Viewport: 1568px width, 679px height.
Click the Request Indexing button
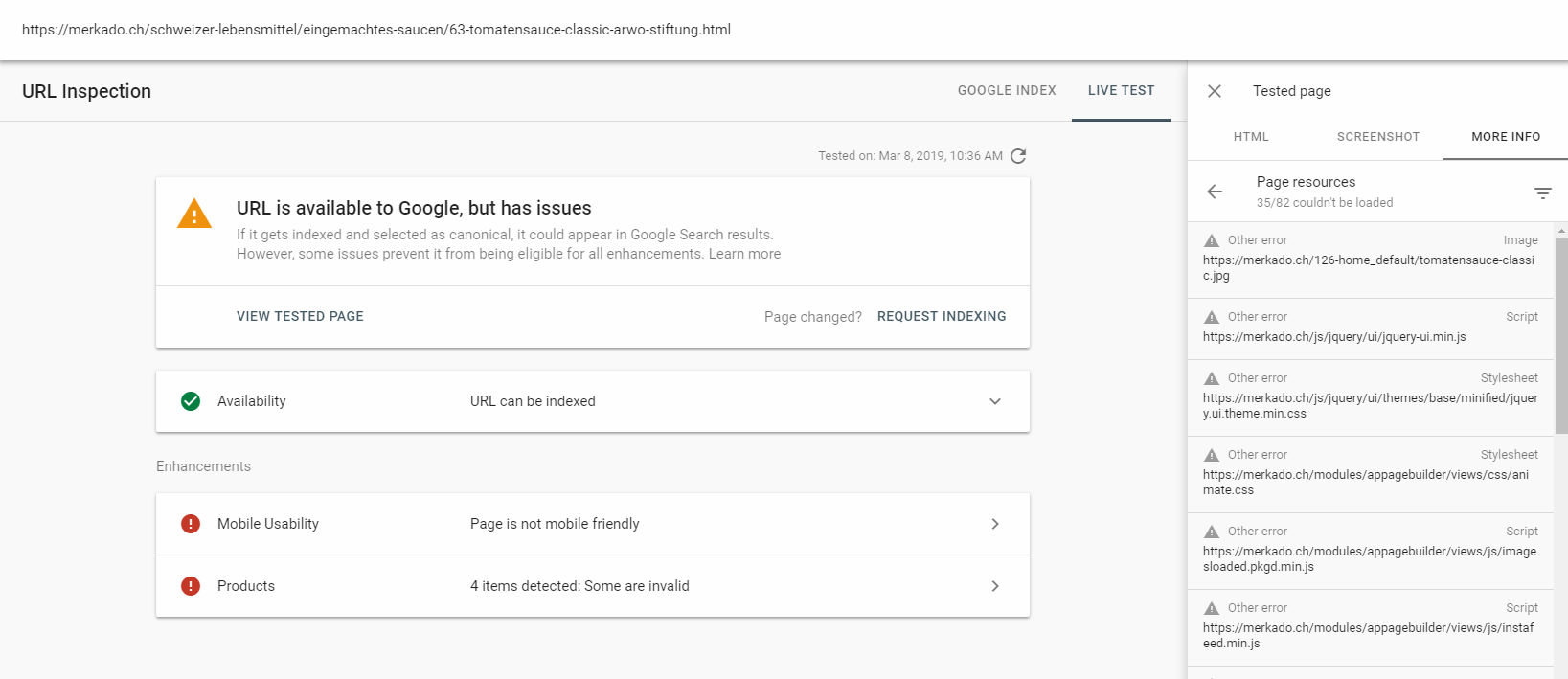click(942, 316)
